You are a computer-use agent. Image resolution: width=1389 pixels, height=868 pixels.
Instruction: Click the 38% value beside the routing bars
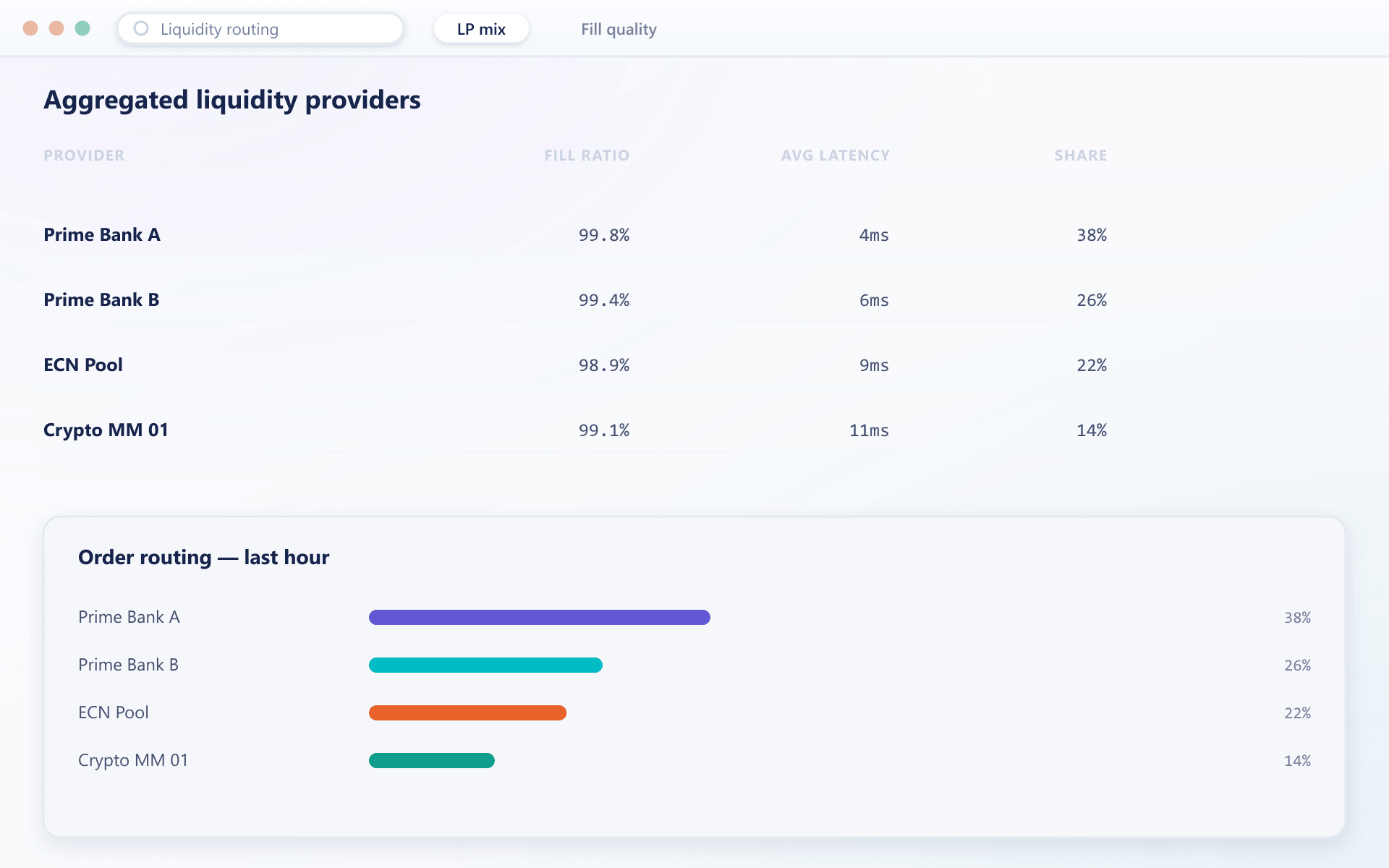[1297, 618]
